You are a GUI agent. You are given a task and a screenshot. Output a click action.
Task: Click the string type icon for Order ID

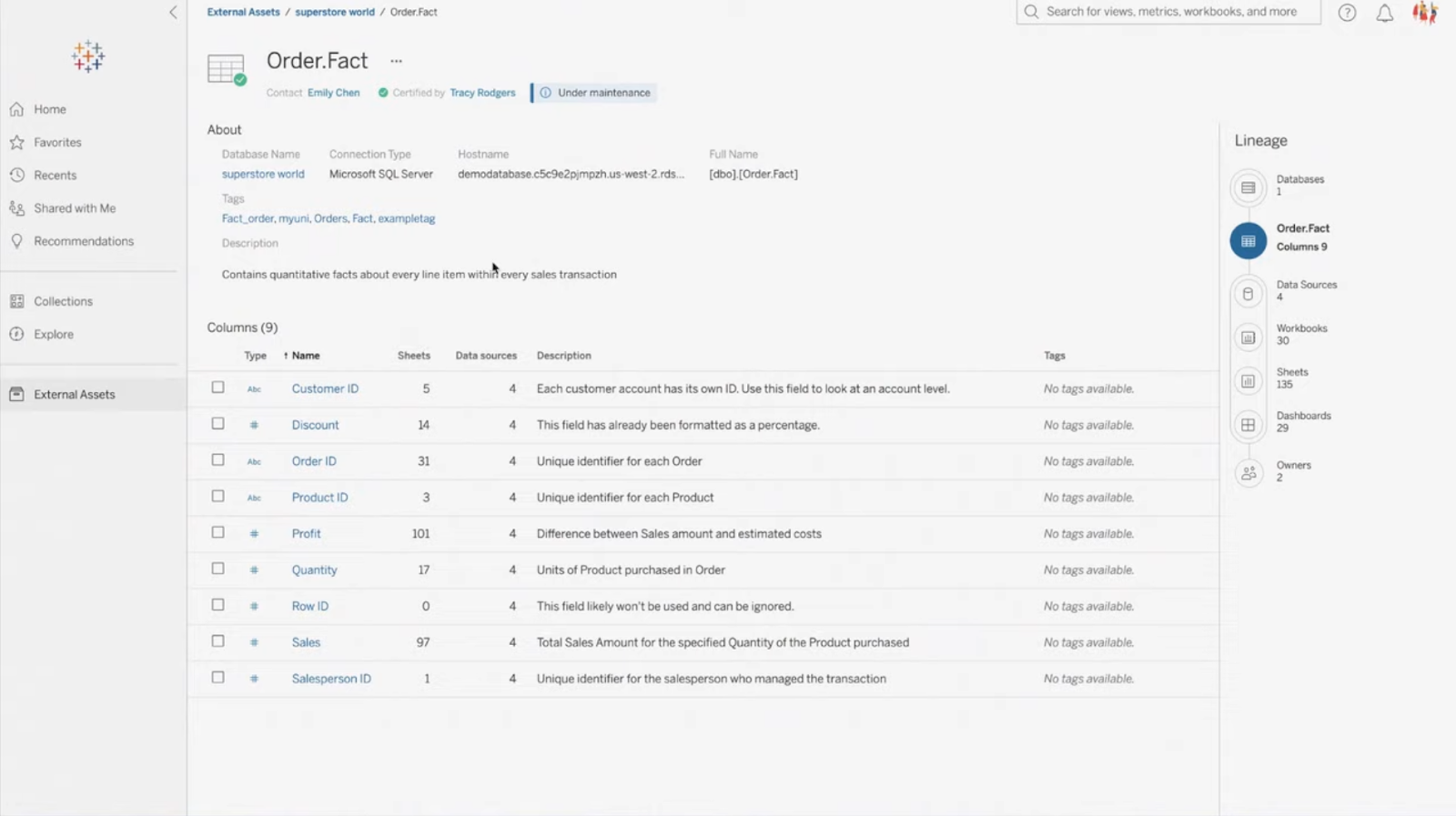tap(254, 462)
